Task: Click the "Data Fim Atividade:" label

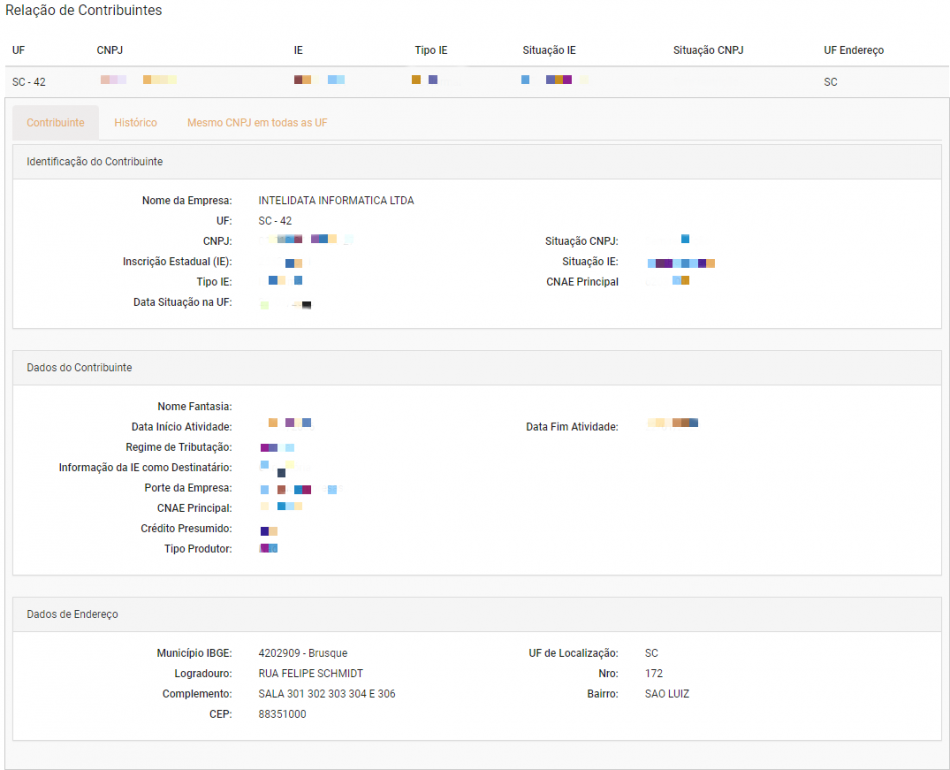Action: [x=572, y=427]
